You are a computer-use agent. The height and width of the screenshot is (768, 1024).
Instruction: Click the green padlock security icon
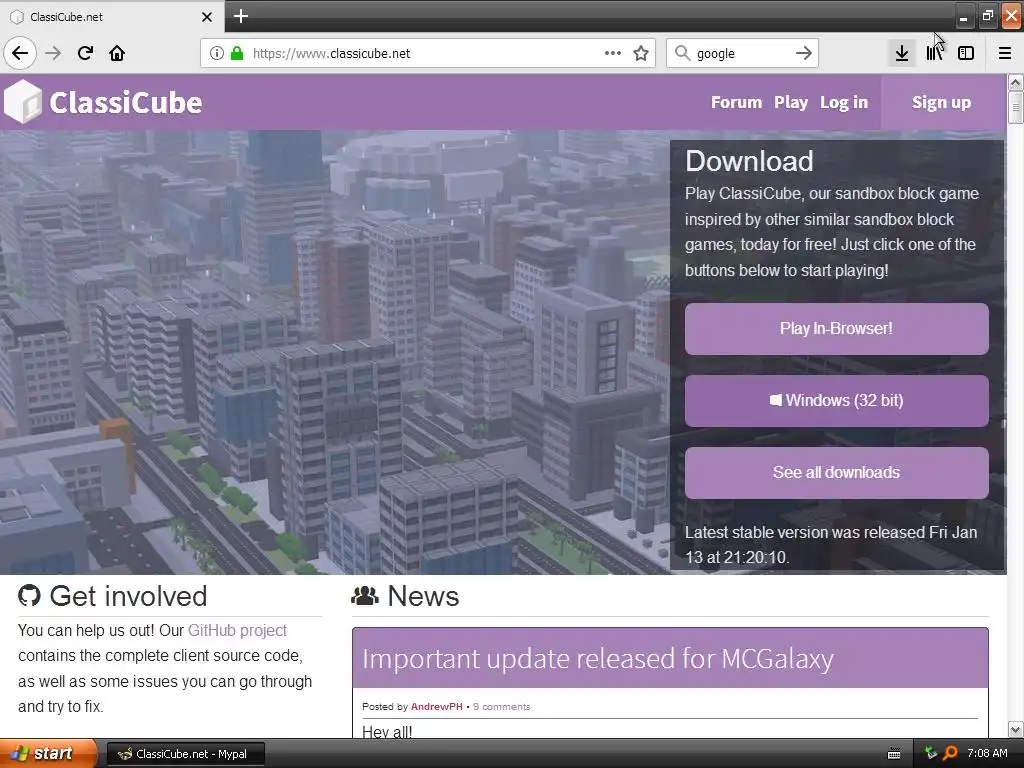click(237, 53)
